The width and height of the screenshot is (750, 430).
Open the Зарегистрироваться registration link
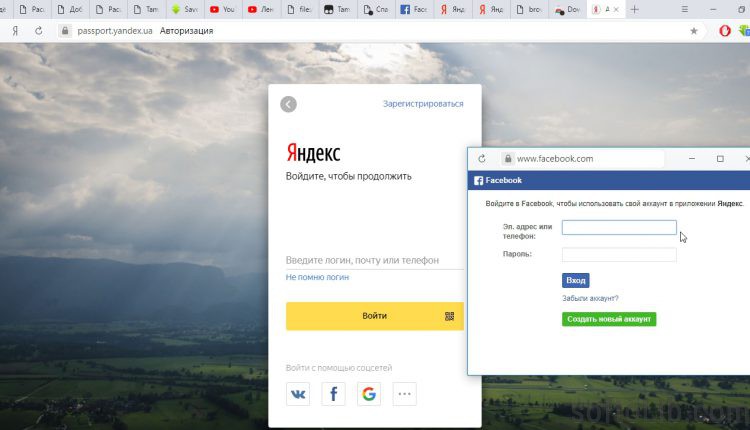pyautogui.click(x=423, y=104)
